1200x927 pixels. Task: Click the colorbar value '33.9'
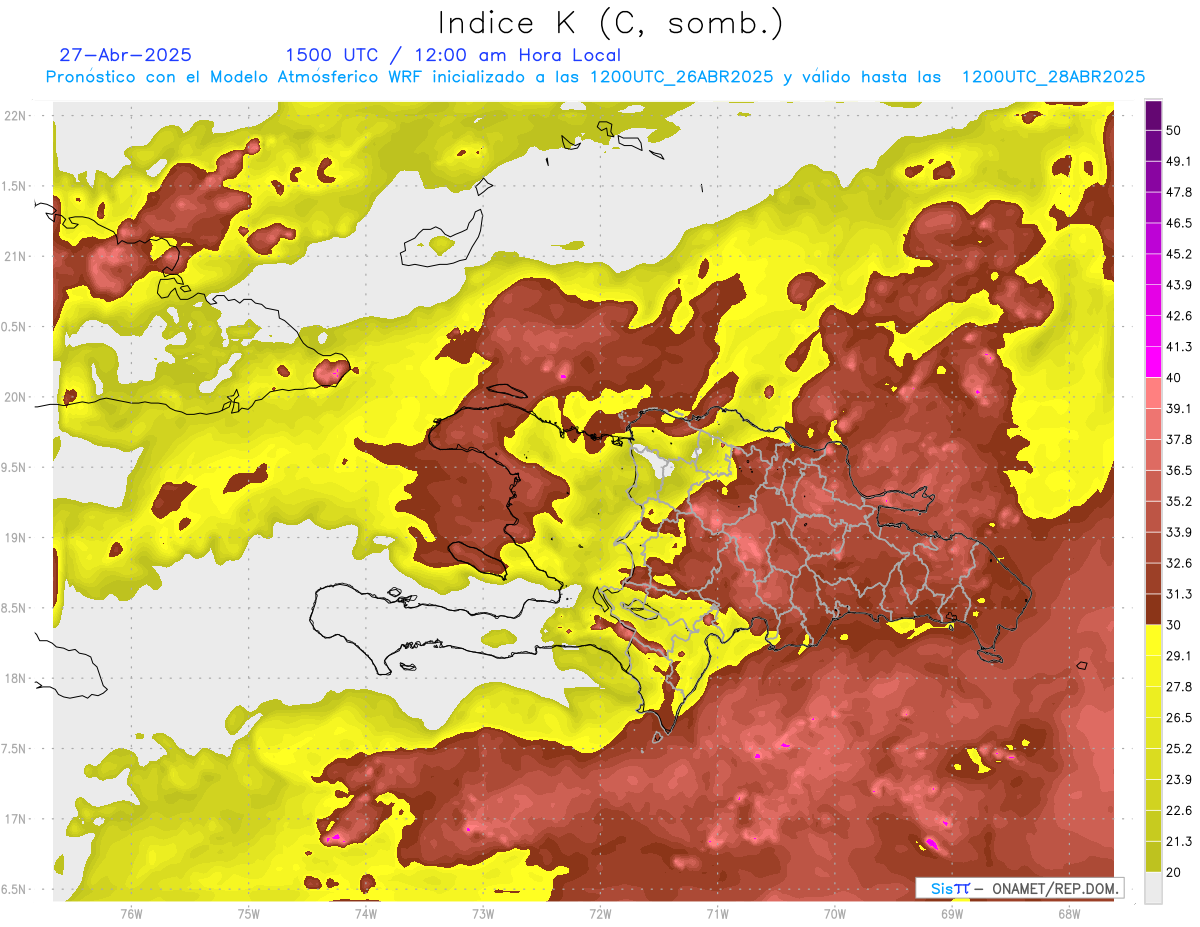(x=1179, y=532)
